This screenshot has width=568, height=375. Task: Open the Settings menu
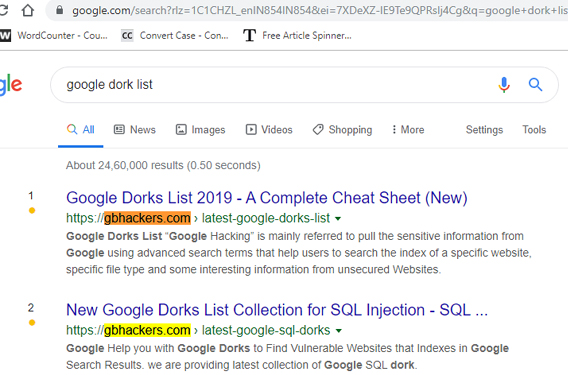click(x=484, y=130)
